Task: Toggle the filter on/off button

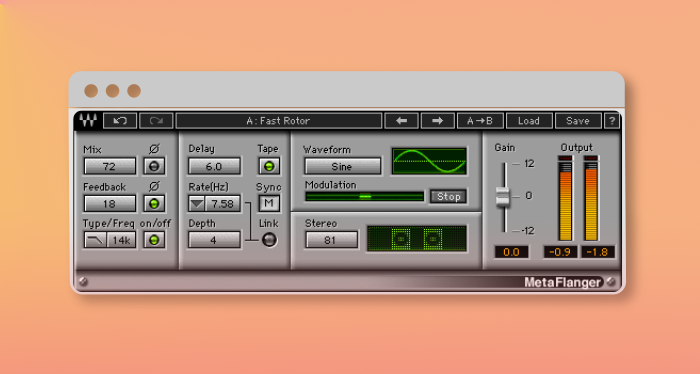Action: (x=154, y=240)
